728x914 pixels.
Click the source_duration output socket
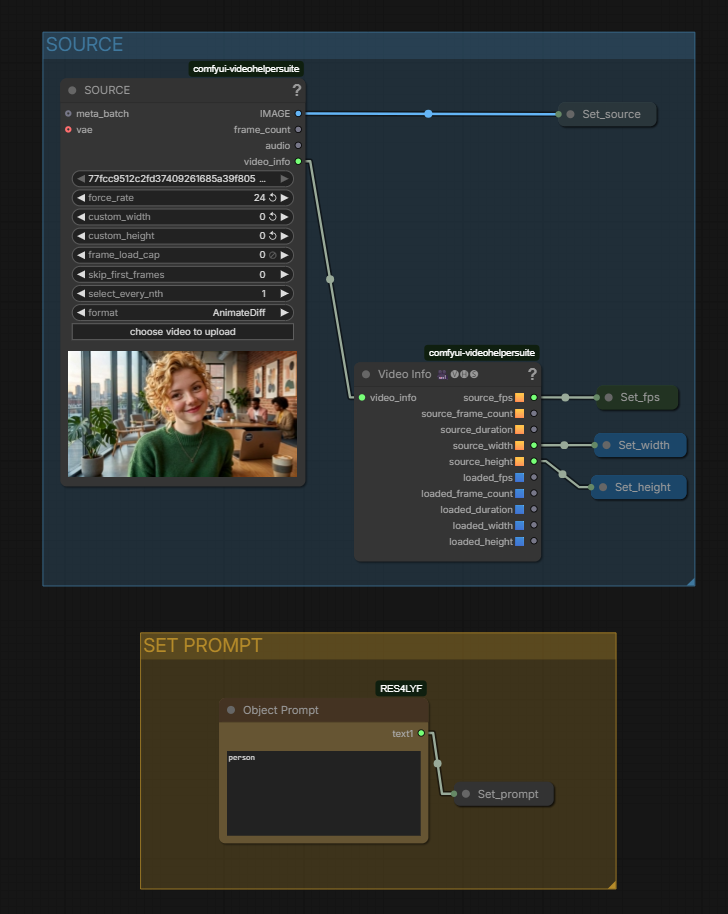point(534,430)
